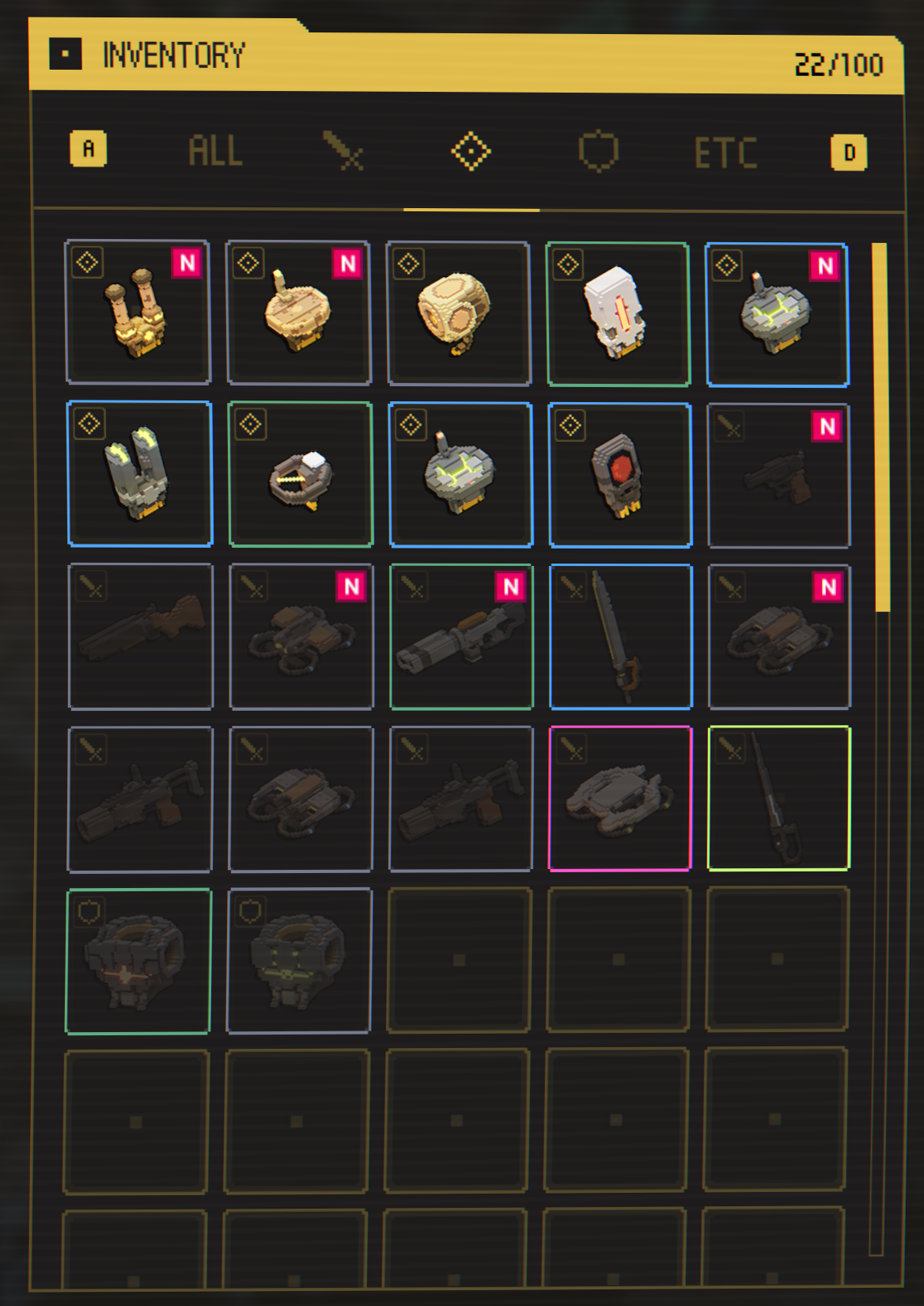Open the ETC category tab
The width and height of the screenshot is (924, 1306).
(725, 152)
